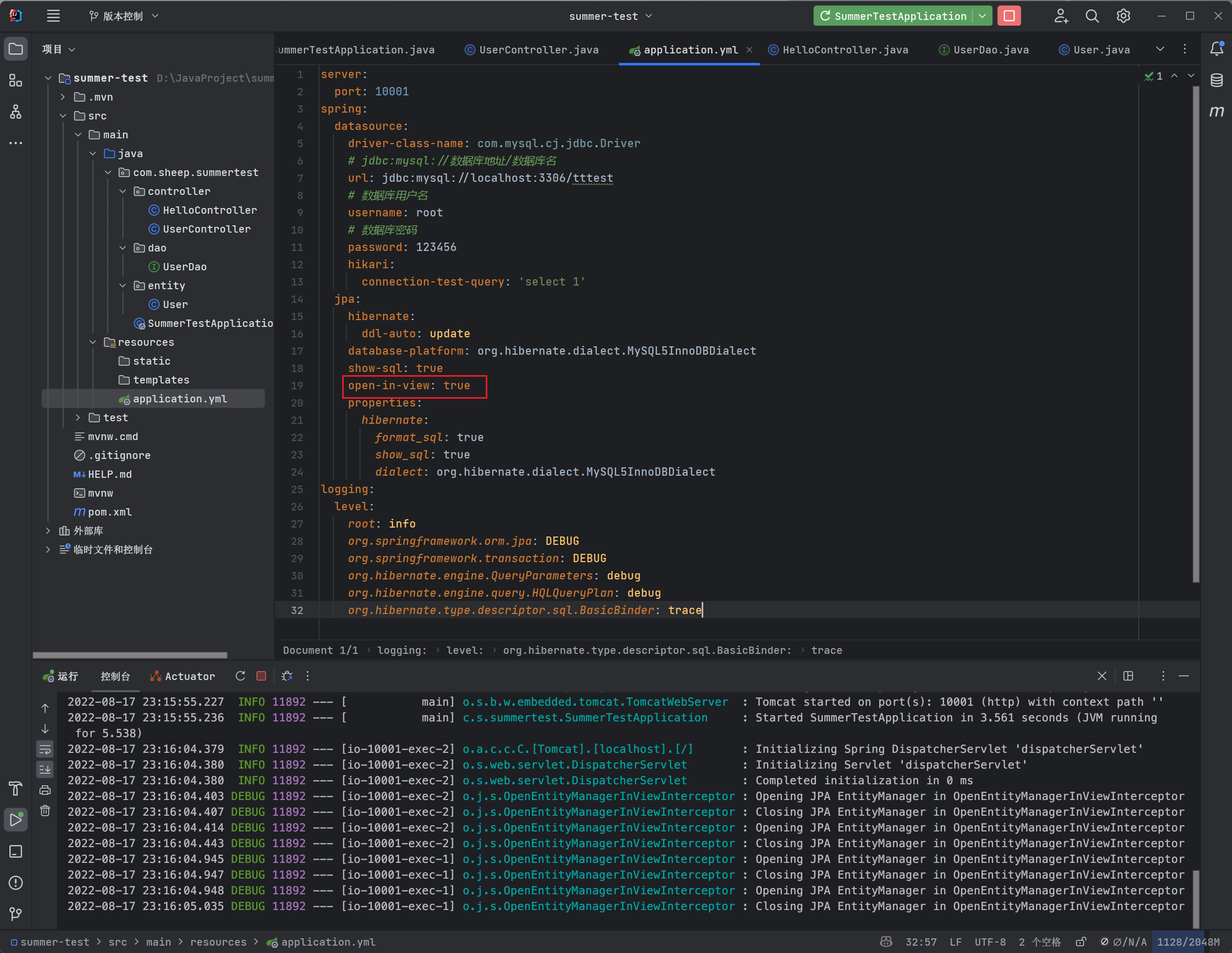Image resolution: width=1232 pixels, height=953 pixels.
Task: Expand the .mvn folder
Action: point(62,97)
